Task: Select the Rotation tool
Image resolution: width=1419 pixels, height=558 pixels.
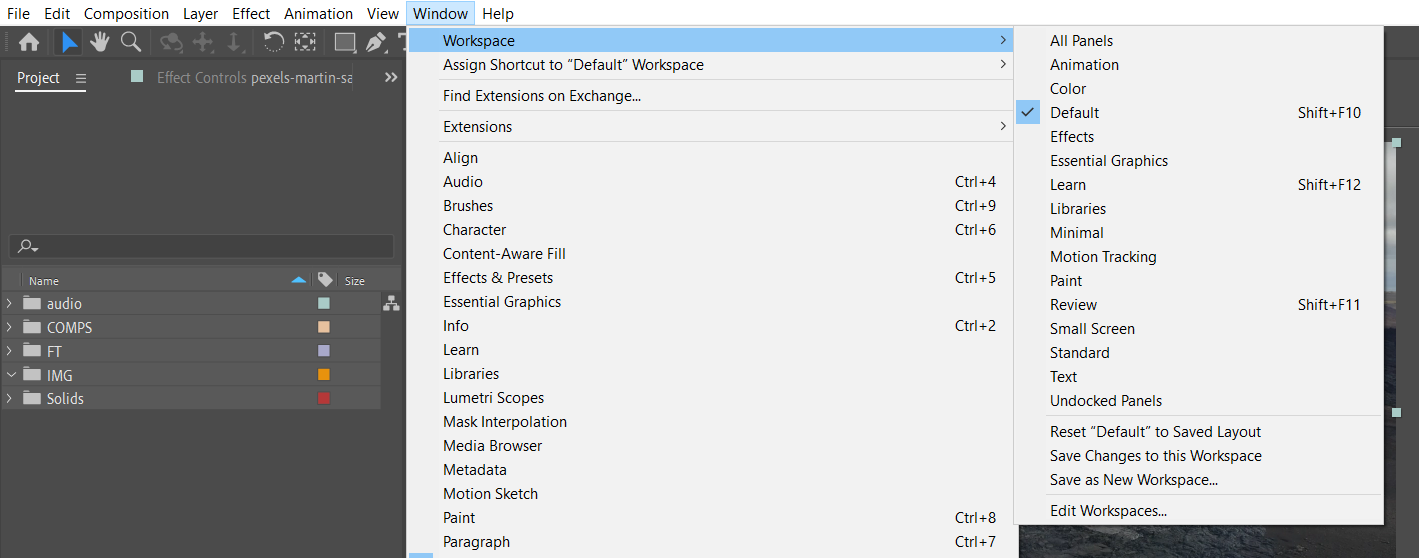Action: (273, 42)
